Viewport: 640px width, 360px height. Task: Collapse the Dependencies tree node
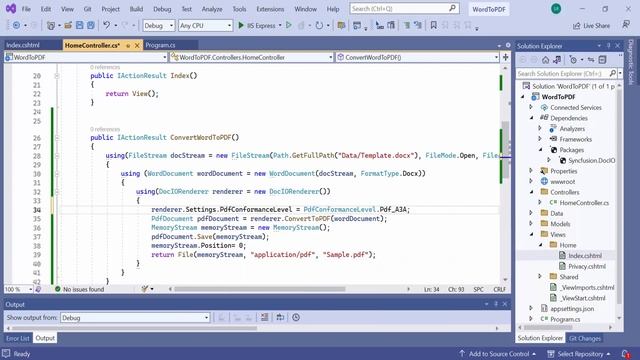pos(531,118)
